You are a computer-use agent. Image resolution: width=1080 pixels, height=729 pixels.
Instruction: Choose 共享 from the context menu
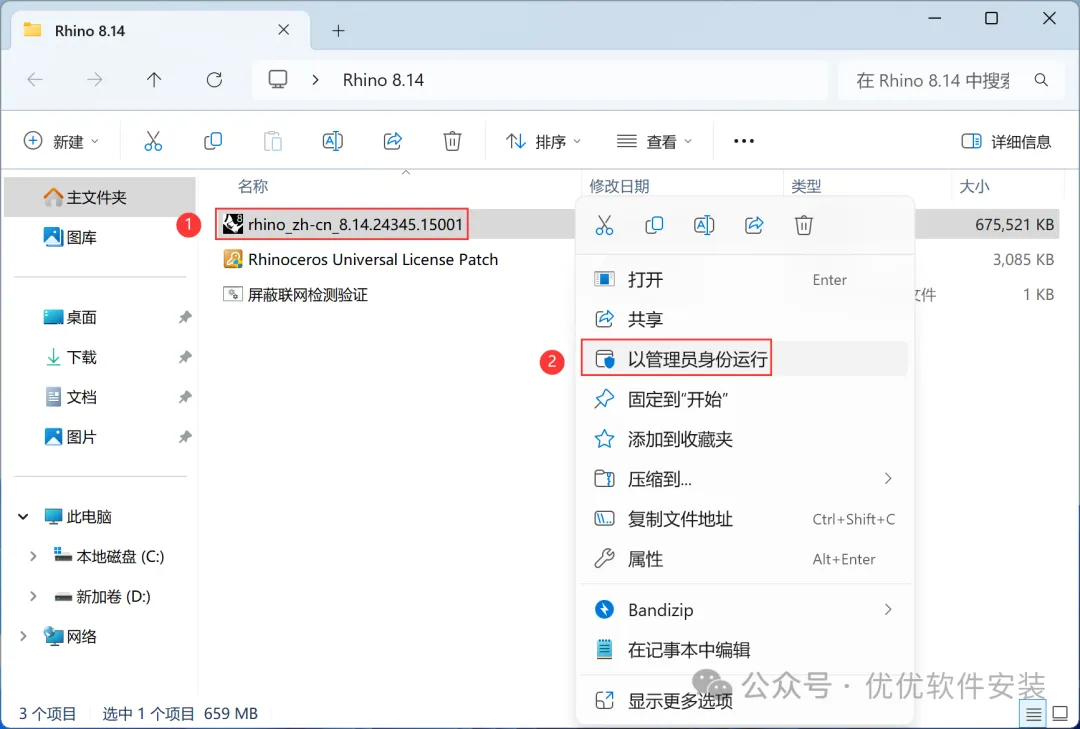click(744, 319)
